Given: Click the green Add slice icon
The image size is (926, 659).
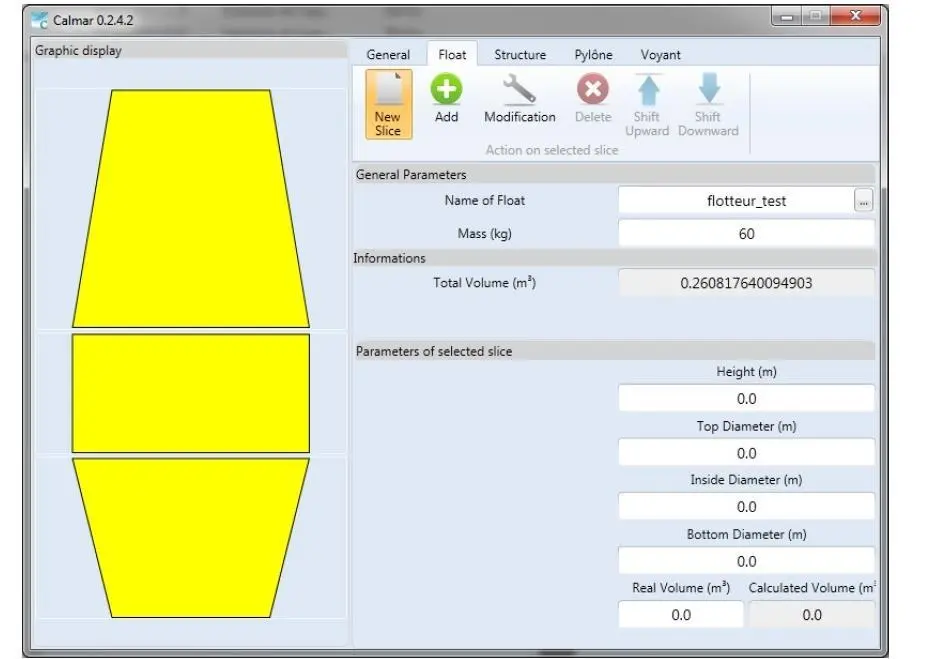Looking at the screenshot, I should [446, 89].
